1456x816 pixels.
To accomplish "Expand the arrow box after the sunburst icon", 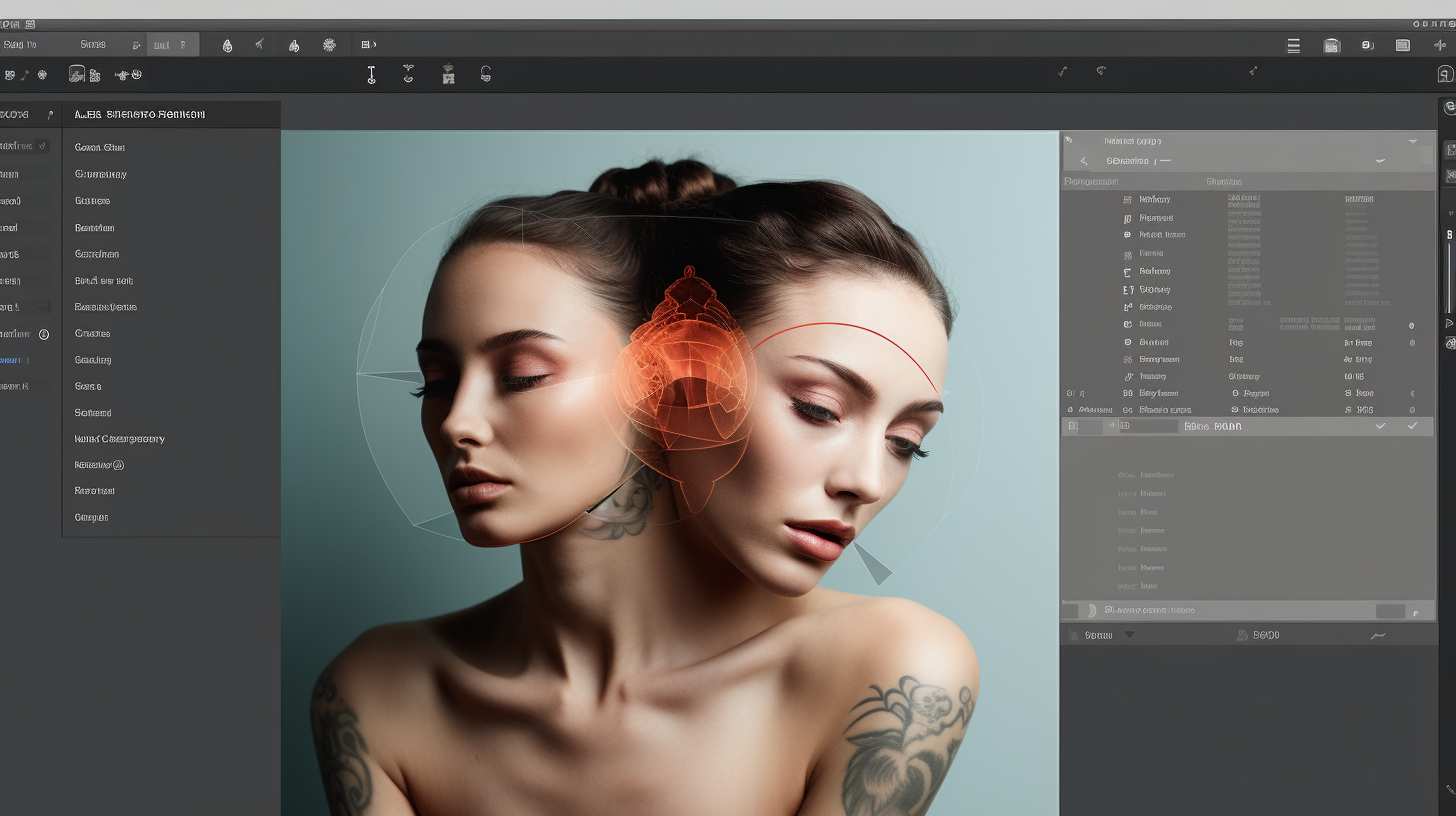I will tap(369, 45).
